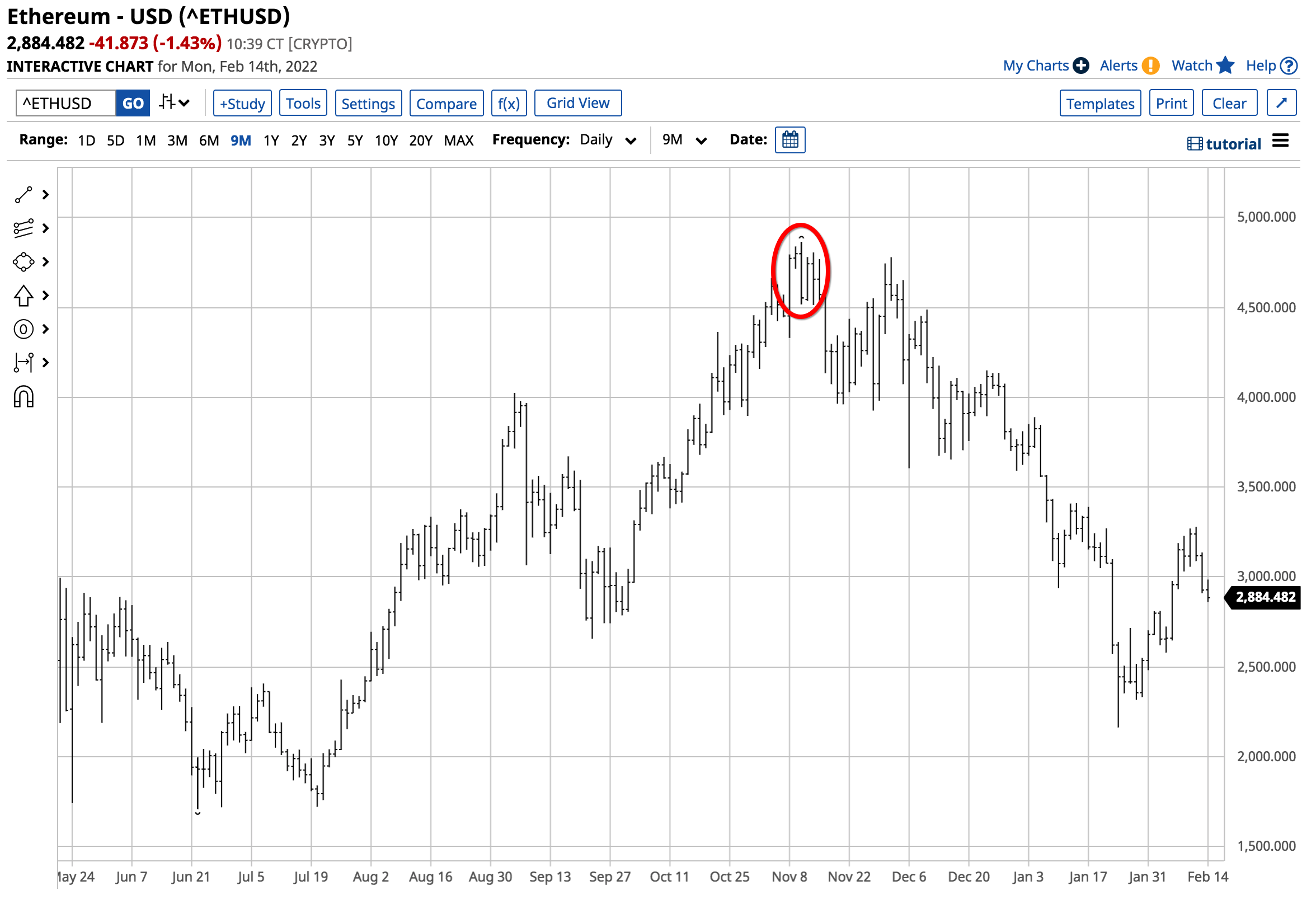Expand the arrow marker options arrow

(45, 295)
